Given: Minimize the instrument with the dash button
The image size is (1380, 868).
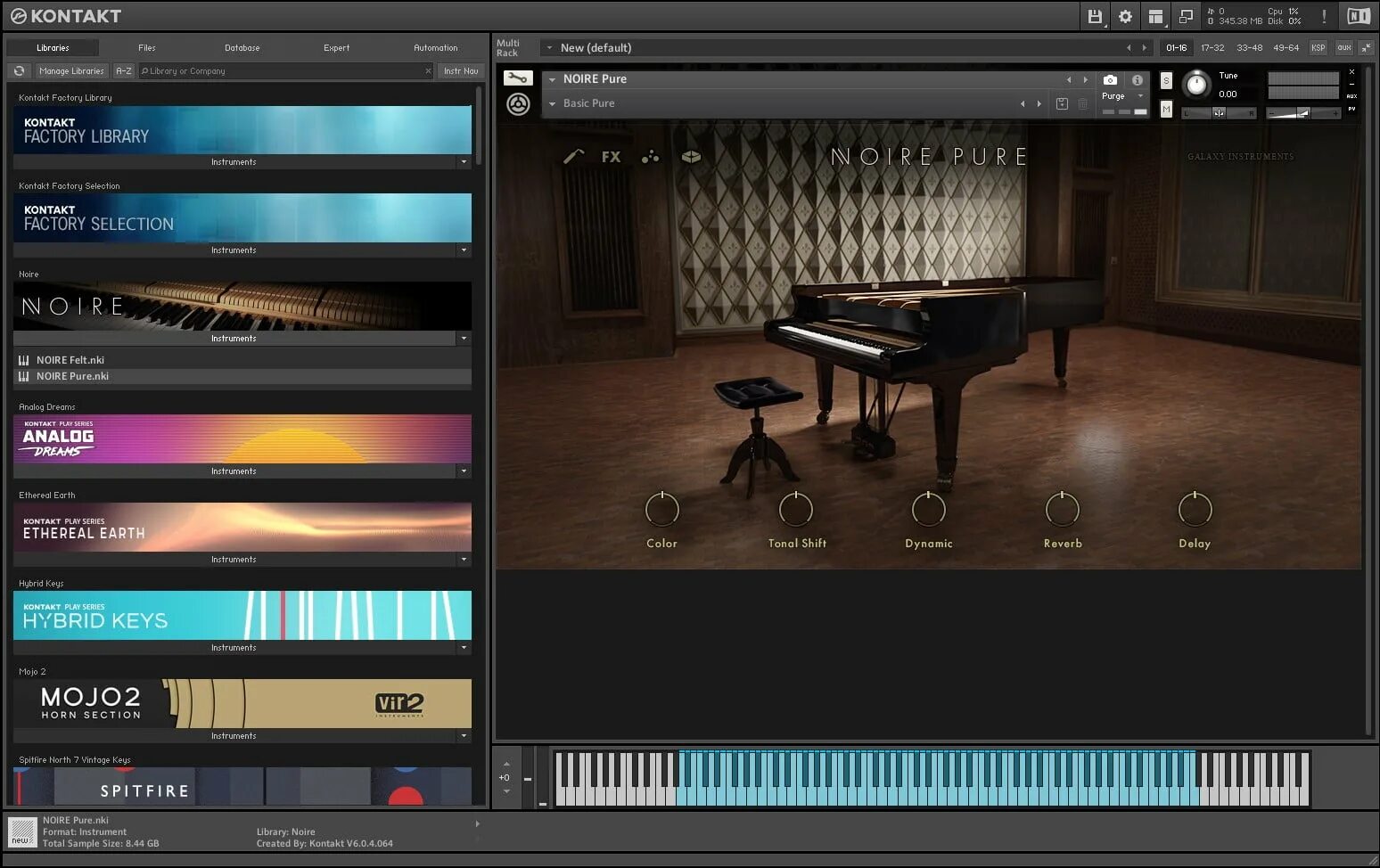Looking at the screenshot, I should [x=1351, y=84].
